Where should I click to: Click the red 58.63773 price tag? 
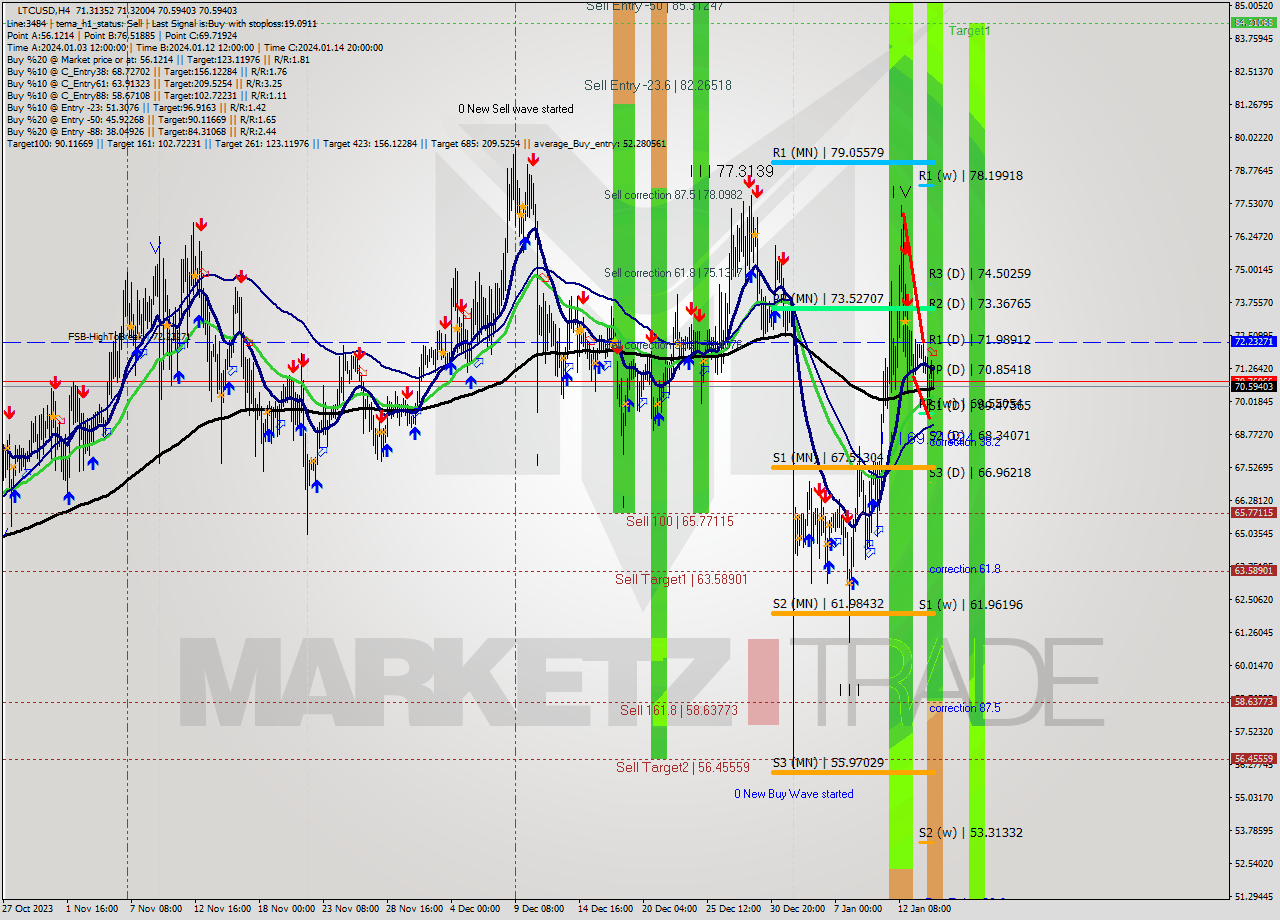coord(1254,702)
